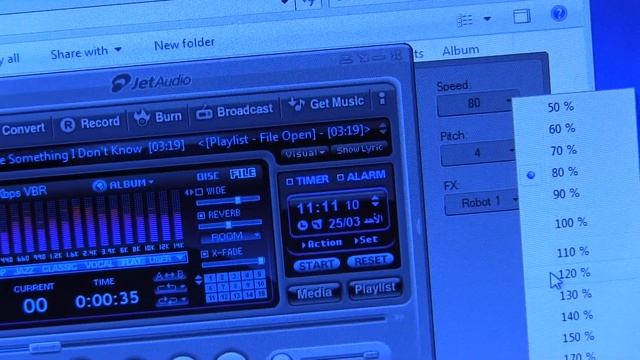Click the clock icon in timer display
640x360 pixels.
pyautogui.click(x=302, y=225)
